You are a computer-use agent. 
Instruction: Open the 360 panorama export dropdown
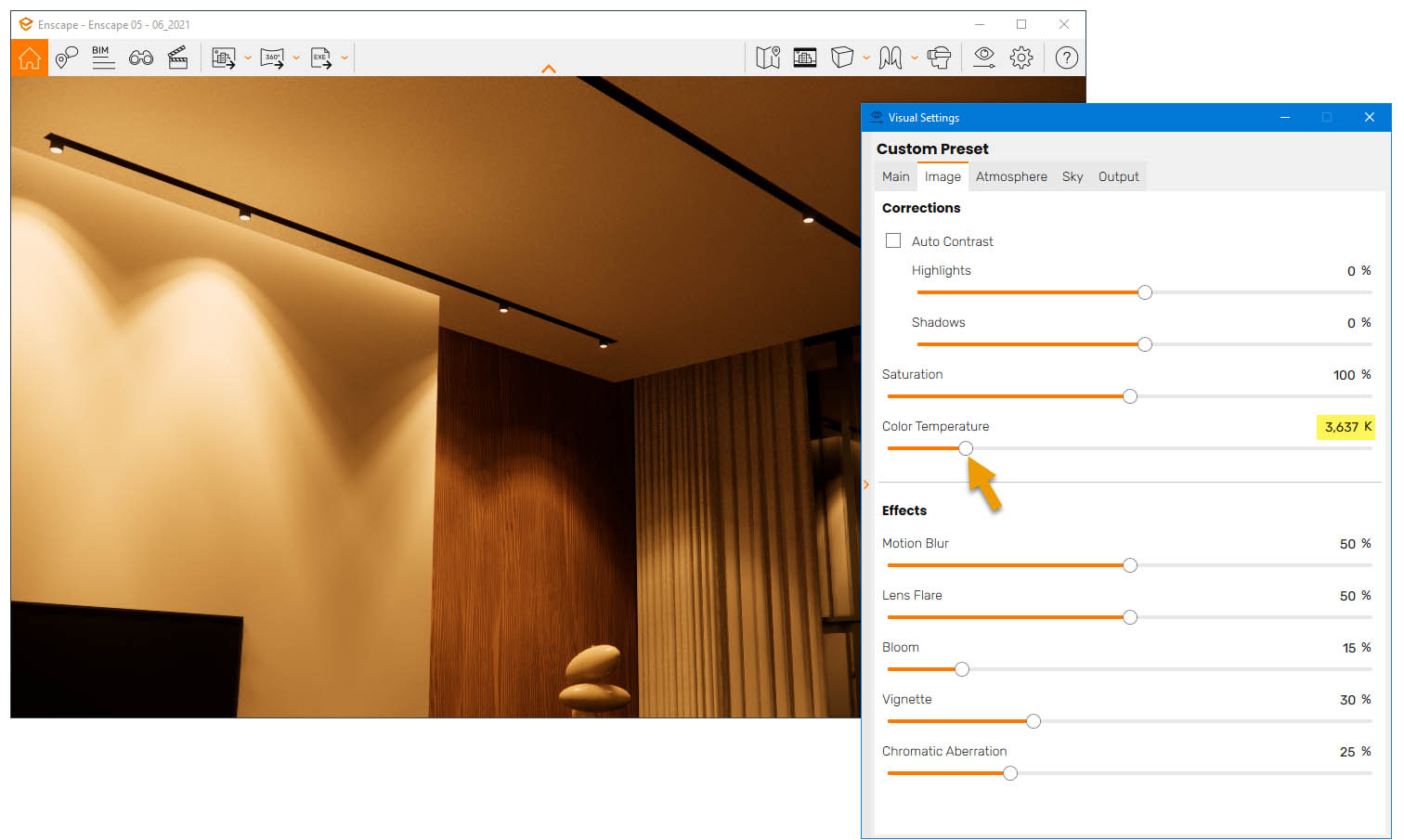point(295,57)
